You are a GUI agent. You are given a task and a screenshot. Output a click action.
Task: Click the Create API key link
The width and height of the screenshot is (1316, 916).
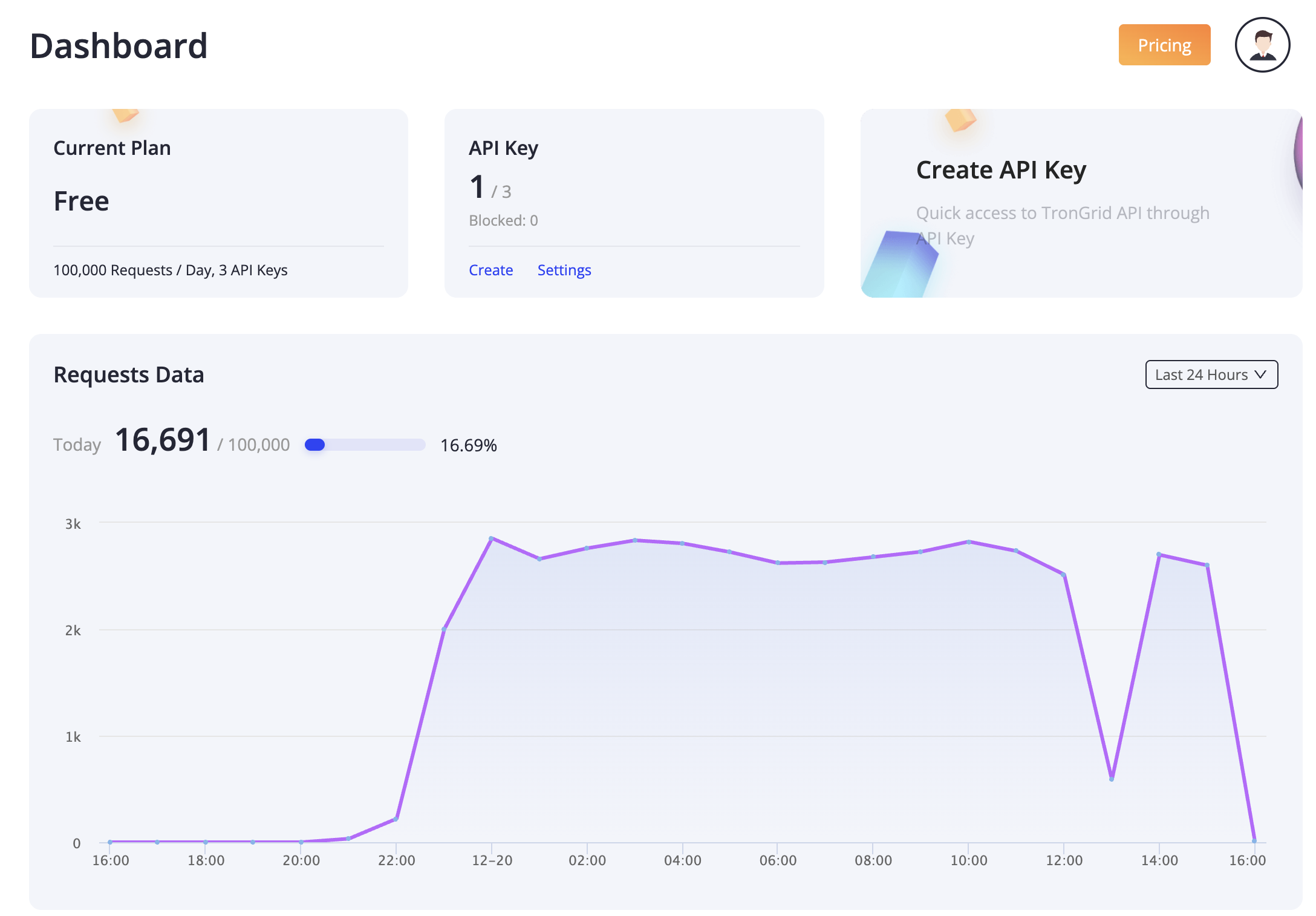coord(490,270)
